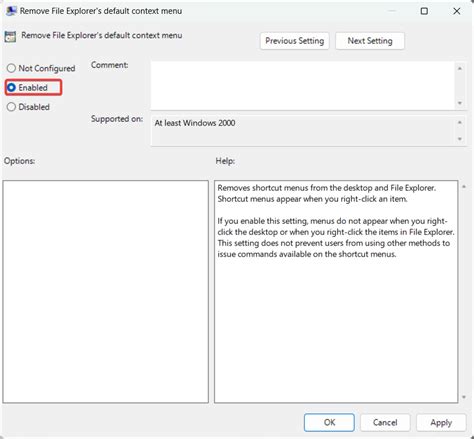The height and width of the screenshot is (439, 474).
Task: Click the 'Remove File Explorer's default context menu' heading
Action: (x=102, y=35)
